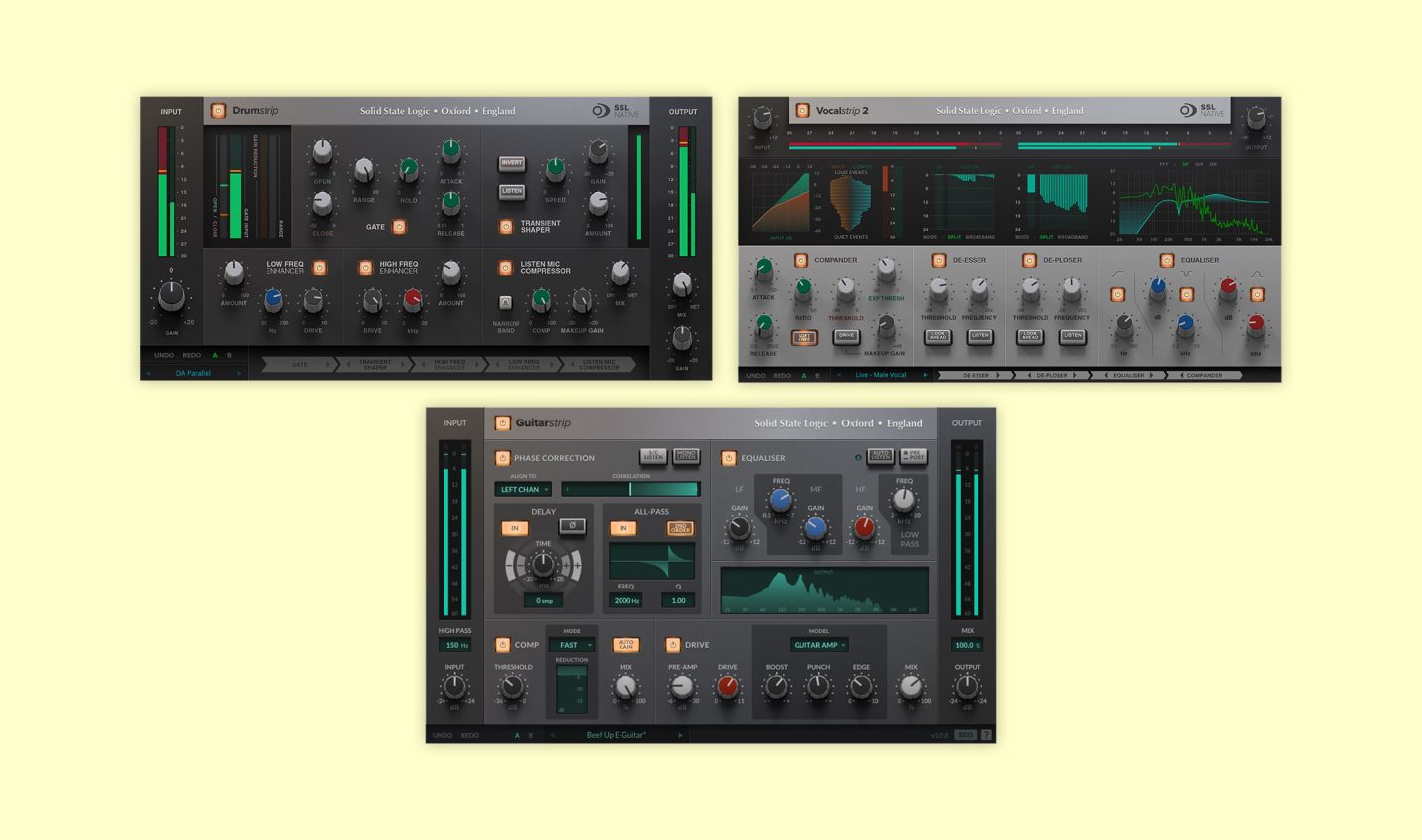Click the Delay phase invert Ø button
This screenshot has width=1422, height=840.
tap(572, 526)
